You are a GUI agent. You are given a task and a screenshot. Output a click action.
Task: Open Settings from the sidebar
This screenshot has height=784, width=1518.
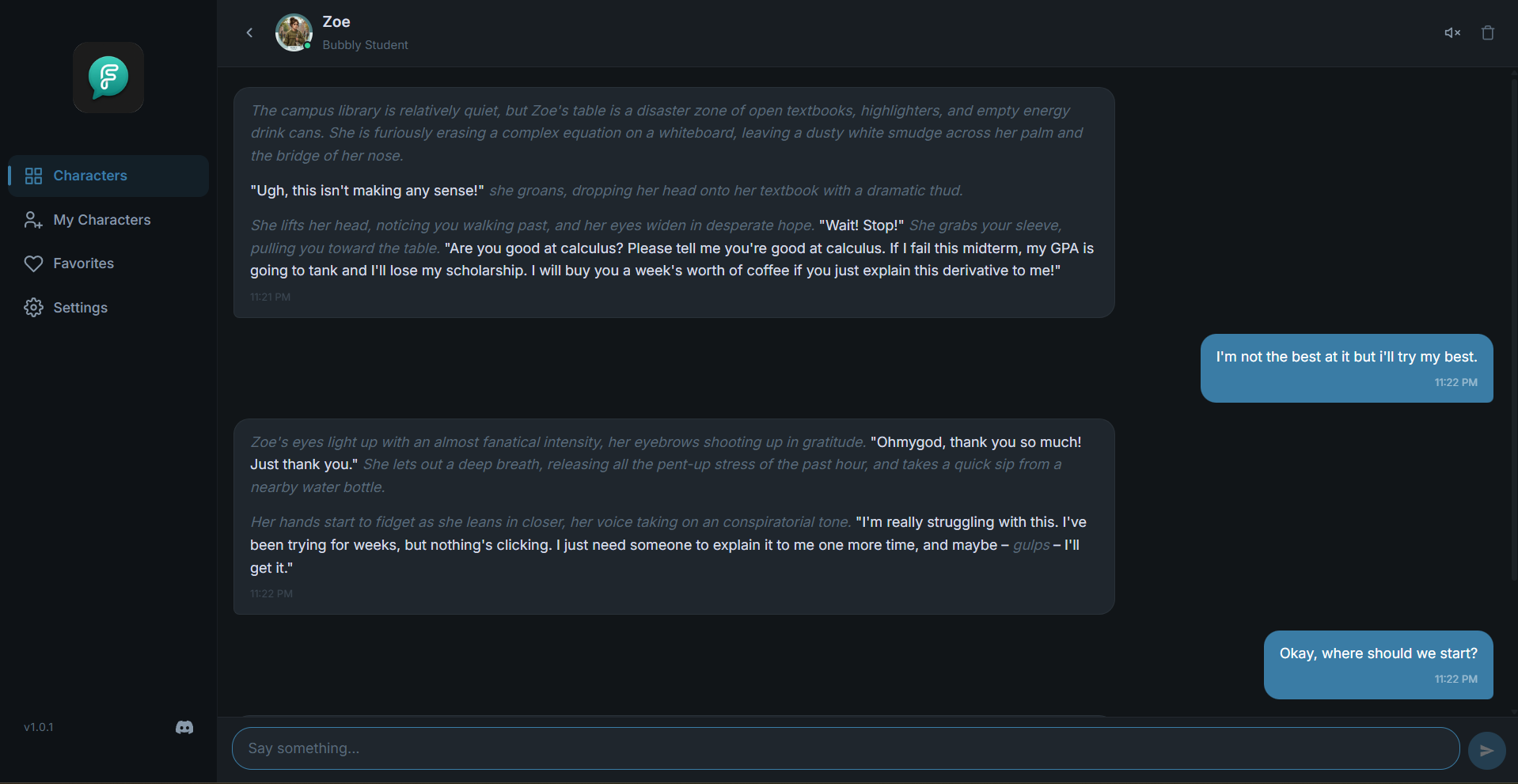(108, 308)
